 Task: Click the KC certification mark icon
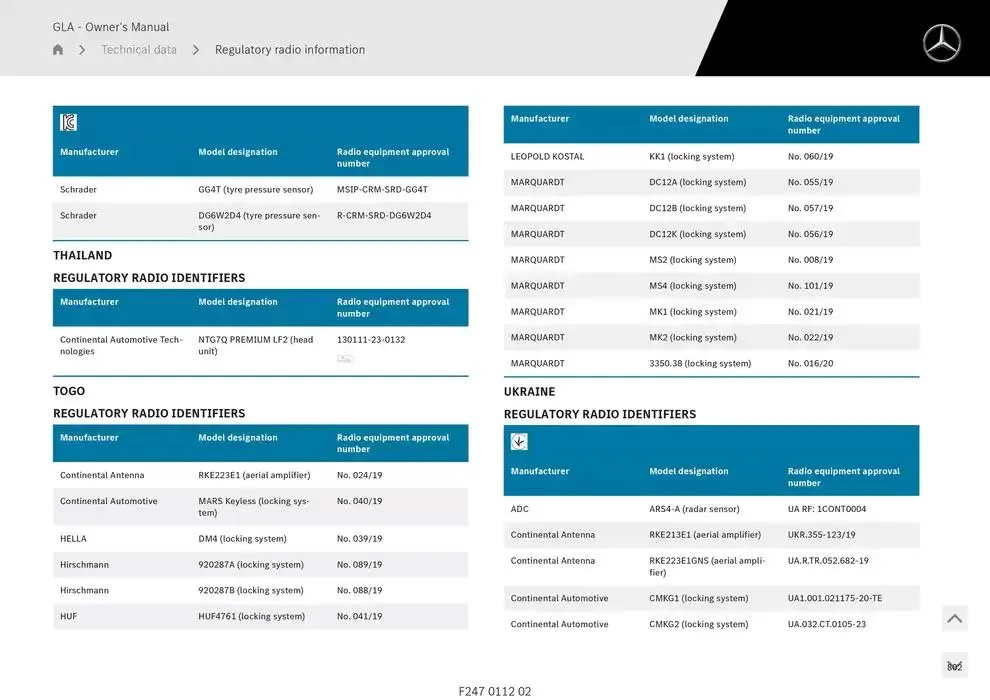click(69, 122)
